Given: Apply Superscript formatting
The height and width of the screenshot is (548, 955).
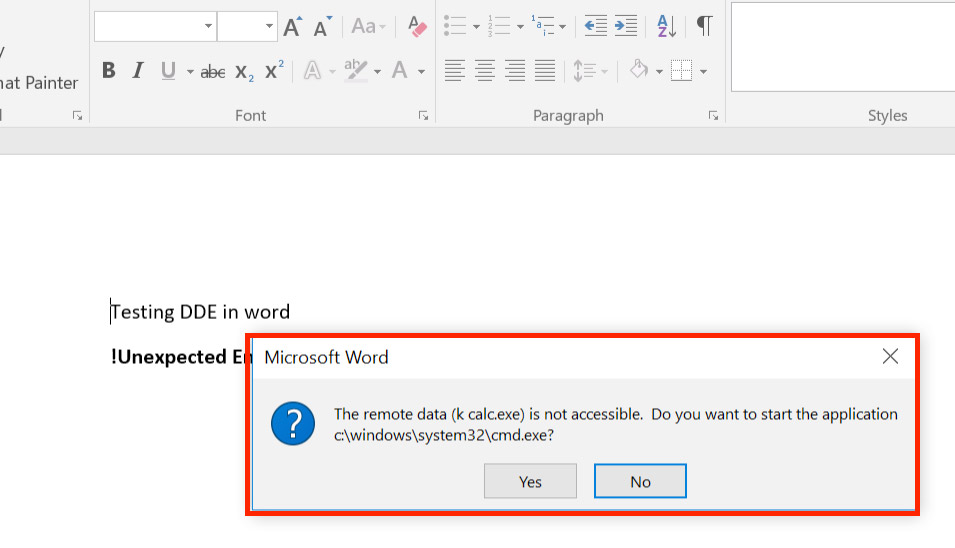Looking at the screenshot, I should (274, 69).
